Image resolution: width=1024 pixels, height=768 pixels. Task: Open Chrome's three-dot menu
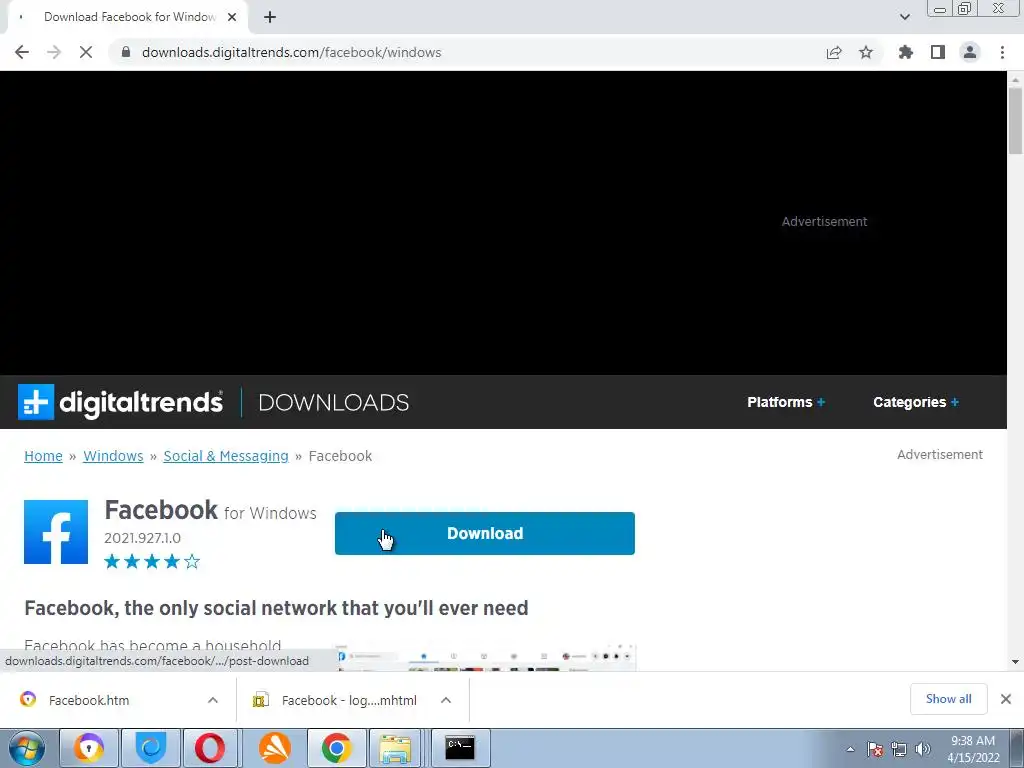point(1002,52)
